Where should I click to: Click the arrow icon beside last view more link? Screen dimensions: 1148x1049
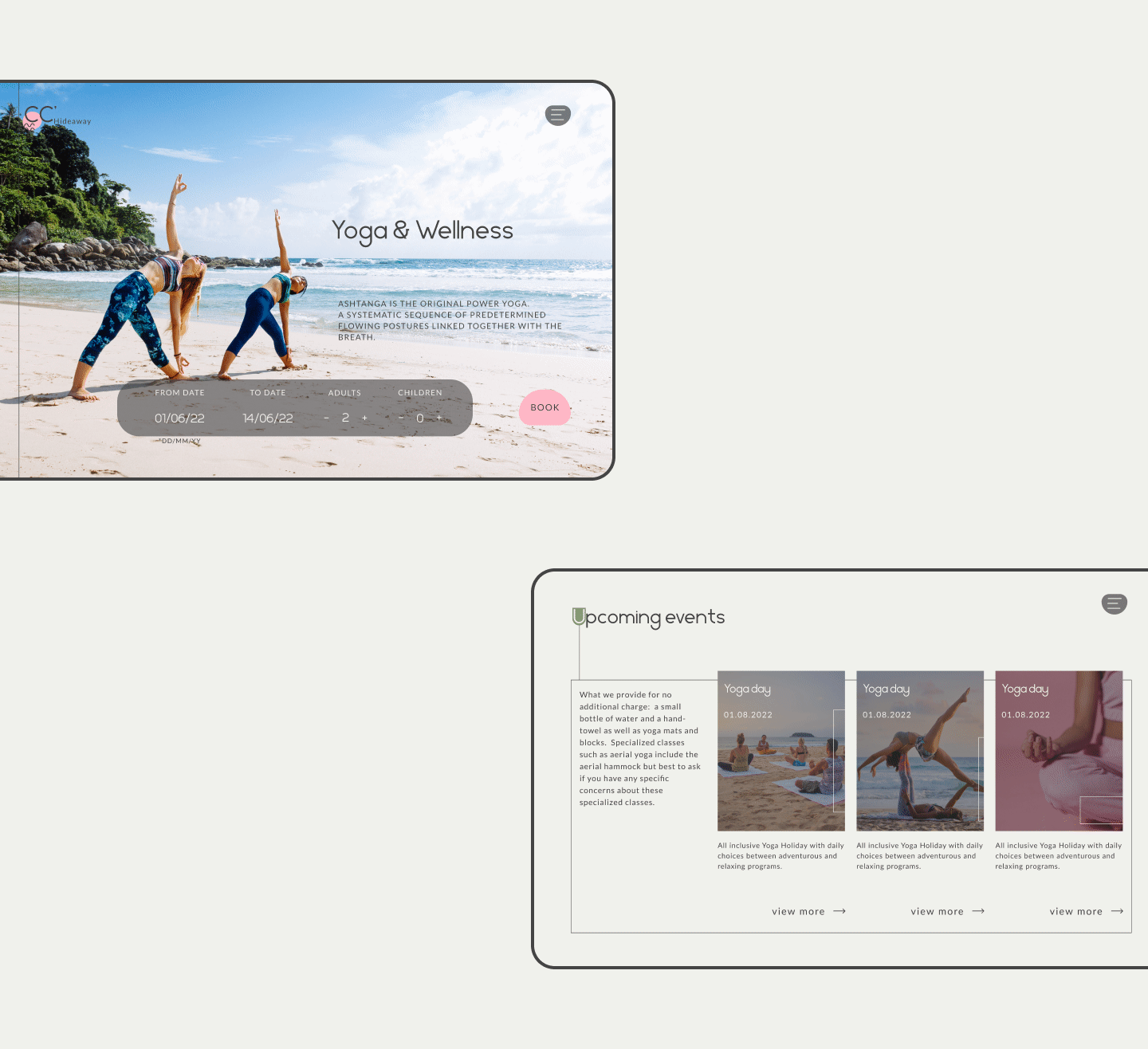tap(1117, 911)
